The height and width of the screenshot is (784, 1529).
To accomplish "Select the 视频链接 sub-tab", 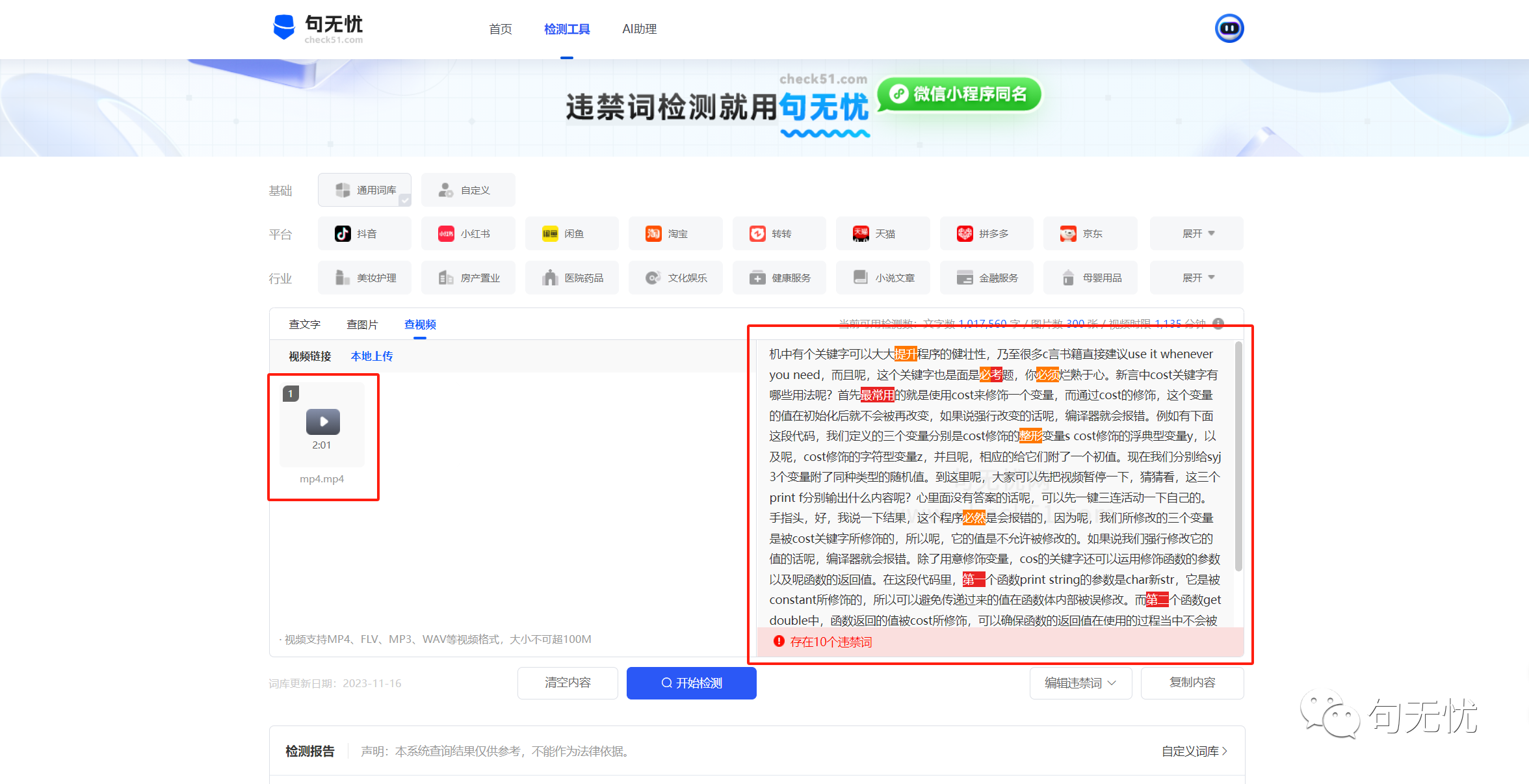I will (x=310, y=356).
